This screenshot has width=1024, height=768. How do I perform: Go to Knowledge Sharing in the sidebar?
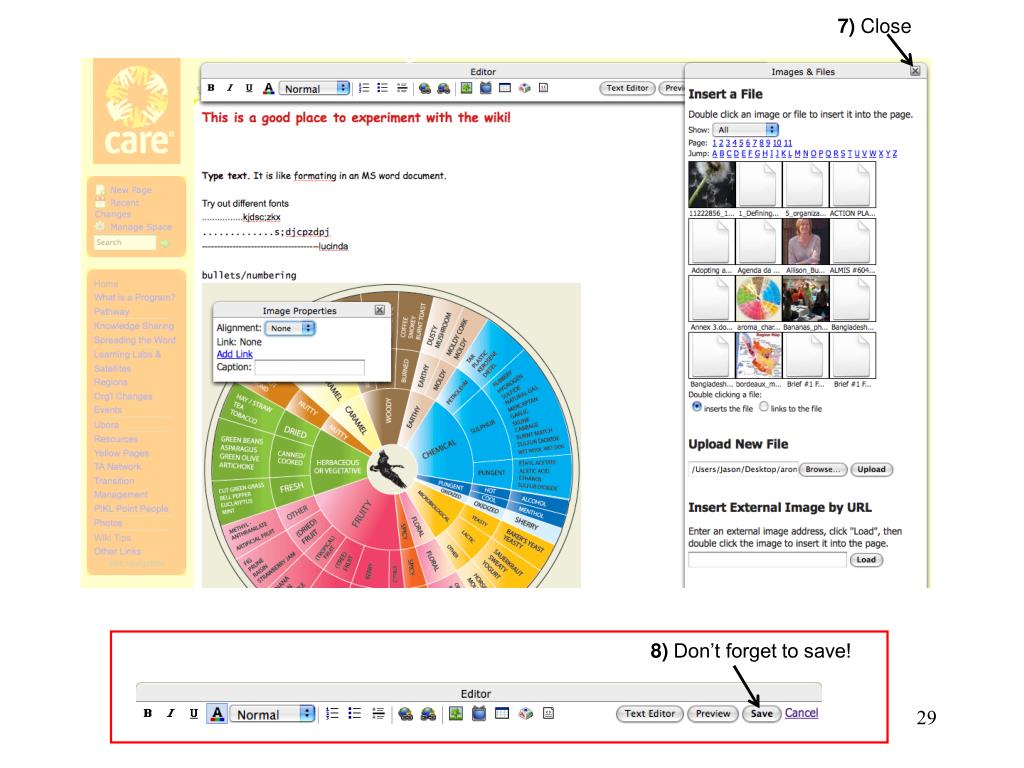134,325
